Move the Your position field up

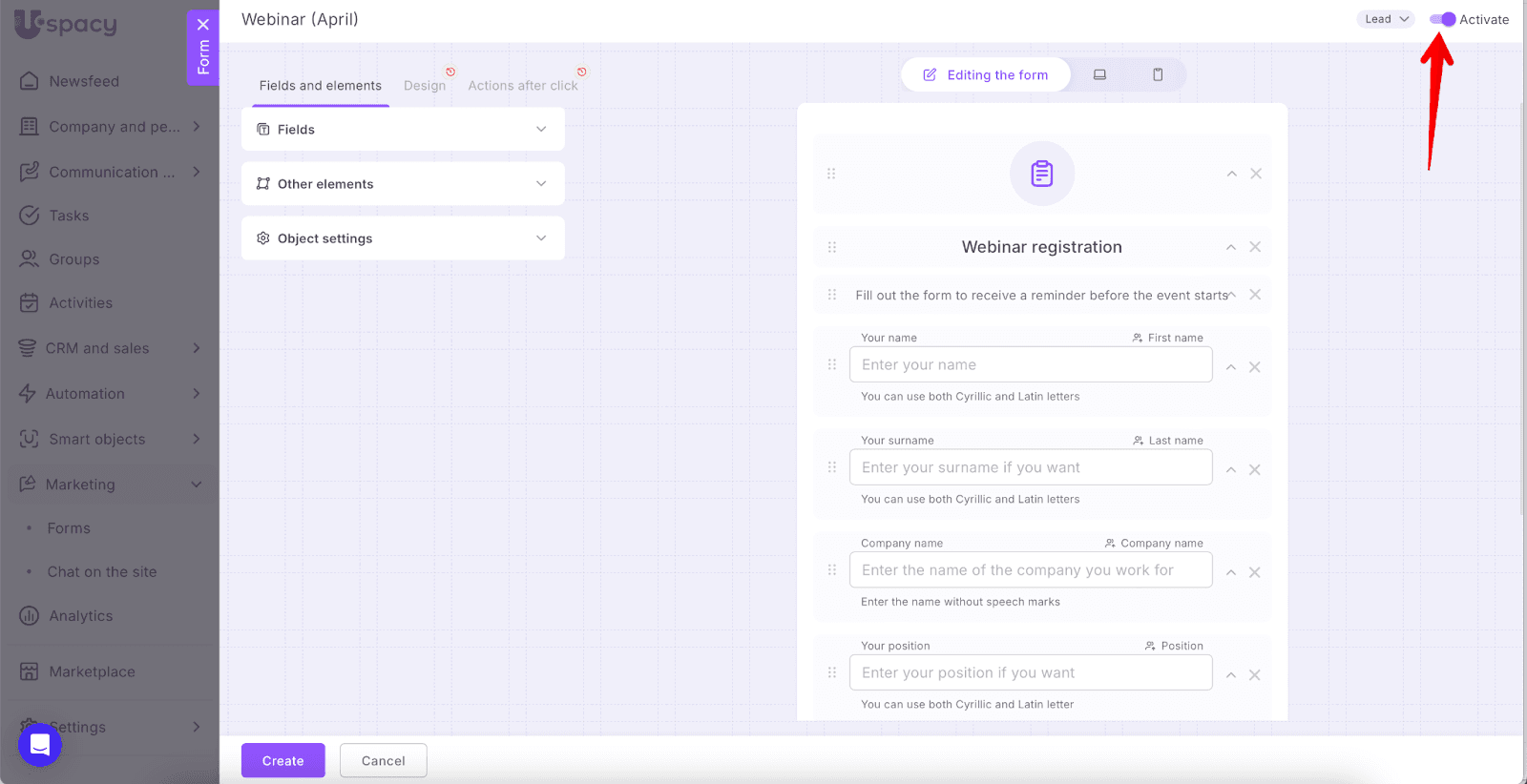tap(1231, 675)
